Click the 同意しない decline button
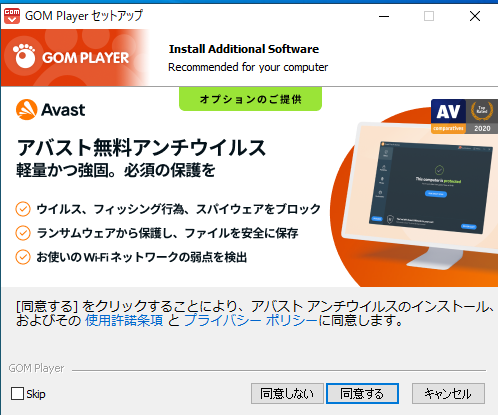 click(287, 394)
